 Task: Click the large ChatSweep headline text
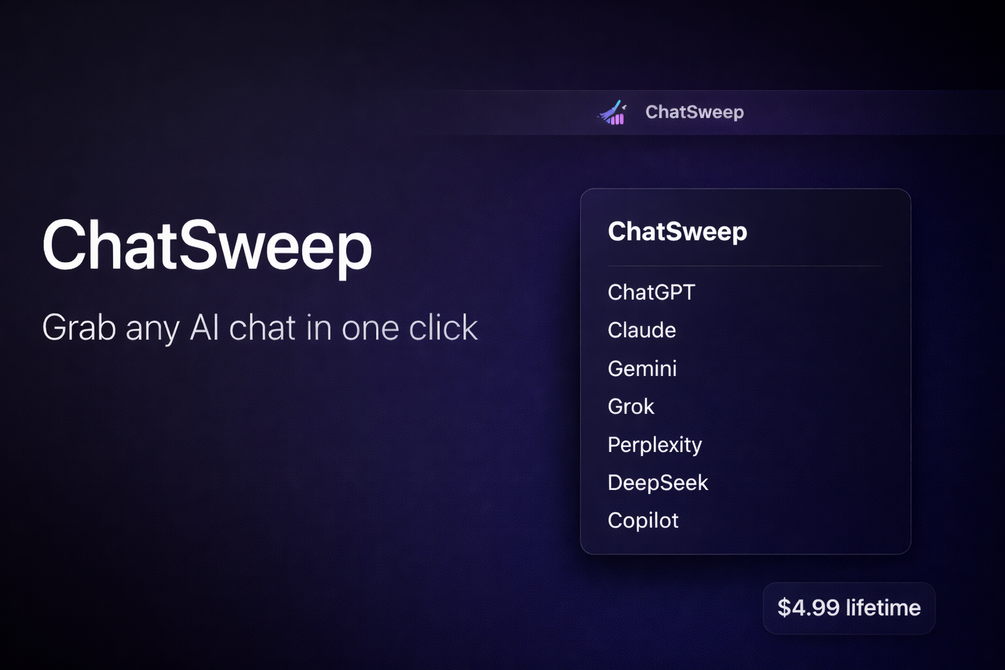pyautogui.click(x=207, y=246)
